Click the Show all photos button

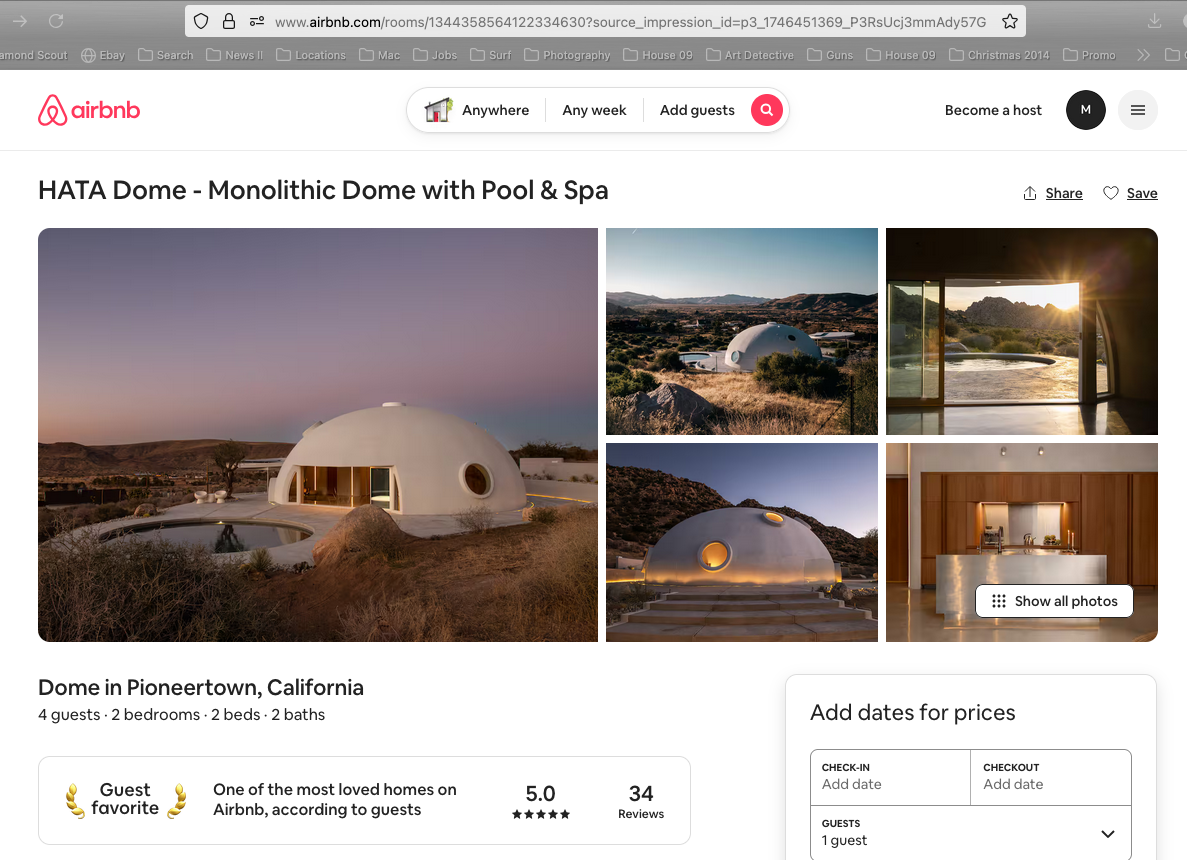point(1054,600)
